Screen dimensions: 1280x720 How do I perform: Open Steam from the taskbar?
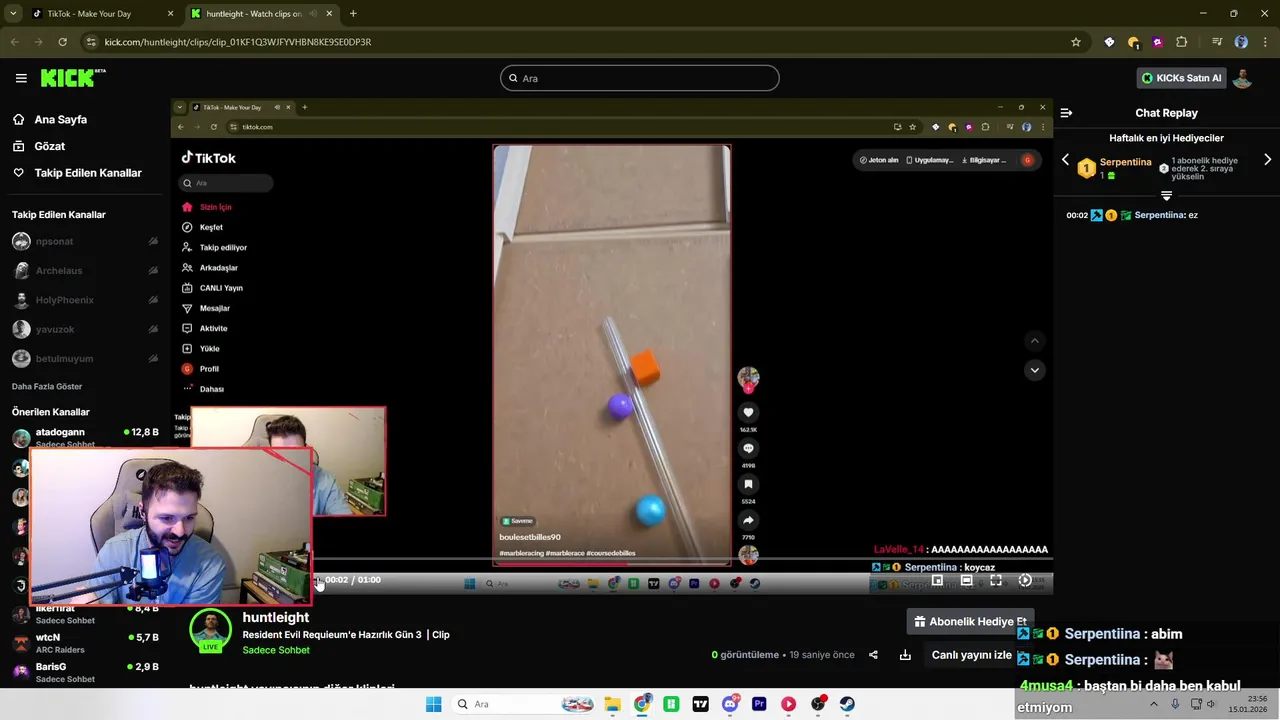pyautogui.click(x=847, y=704)
